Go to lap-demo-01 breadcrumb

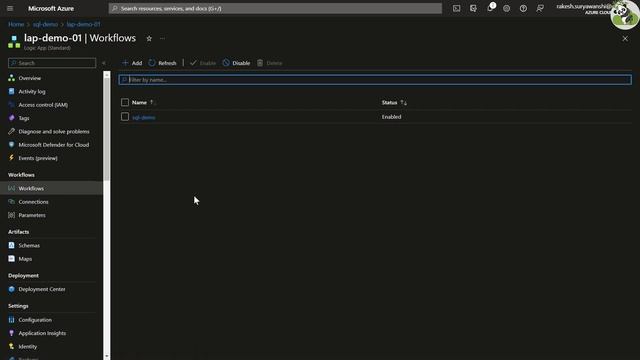coord(83,24)
